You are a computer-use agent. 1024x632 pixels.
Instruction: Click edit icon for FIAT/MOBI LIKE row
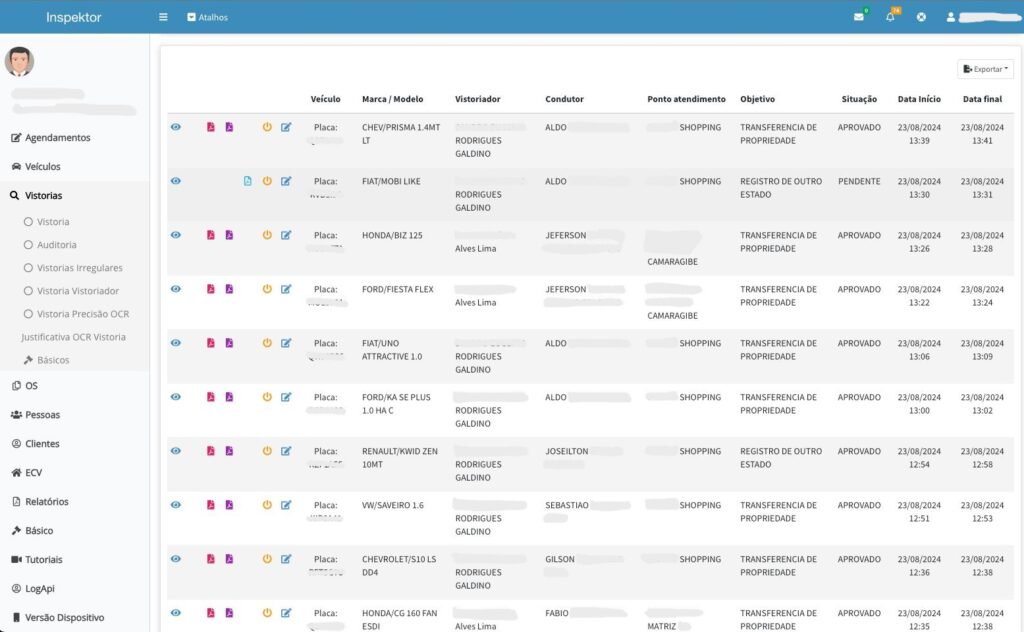(286, 181)
